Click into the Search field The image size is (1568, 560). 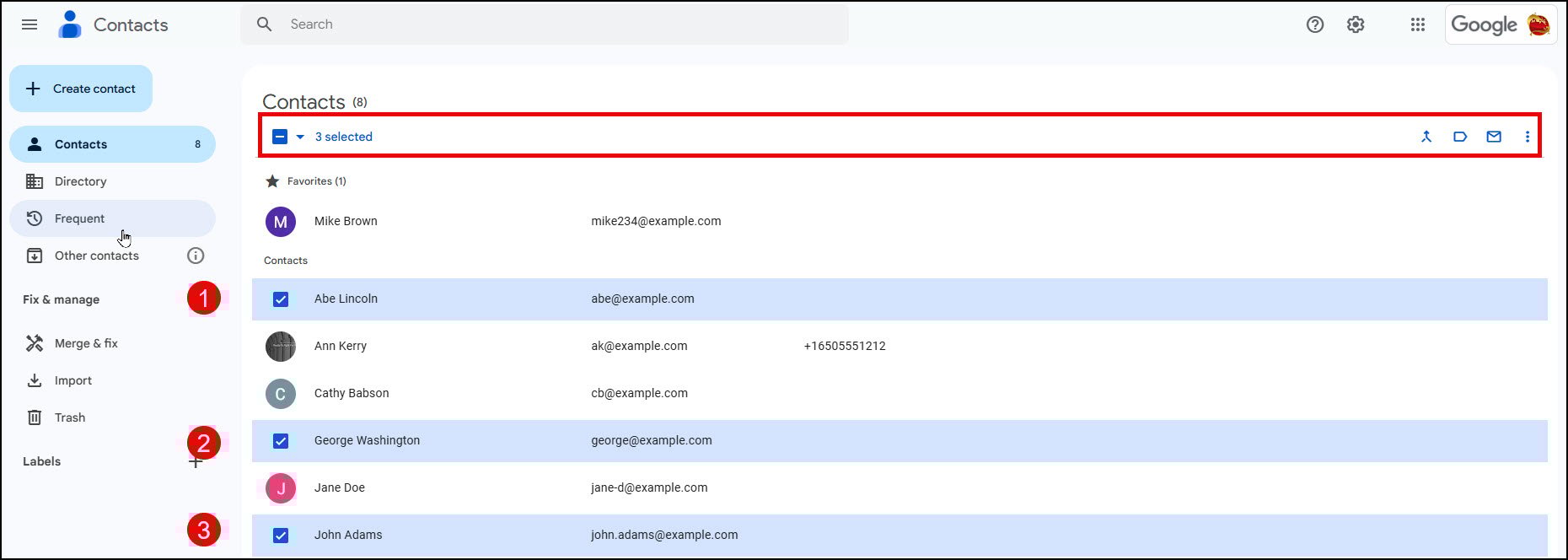556,24
